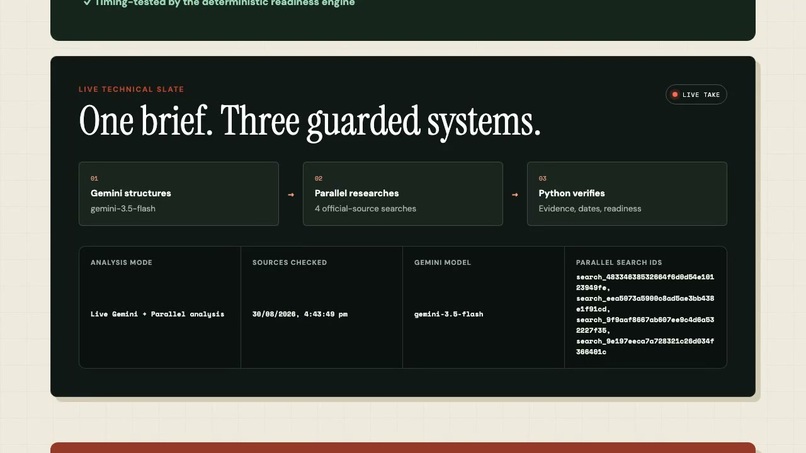Viewport: 806px width, 453px height.
Task: Select the Gemini structures step card
Action: tap(179, 194)
